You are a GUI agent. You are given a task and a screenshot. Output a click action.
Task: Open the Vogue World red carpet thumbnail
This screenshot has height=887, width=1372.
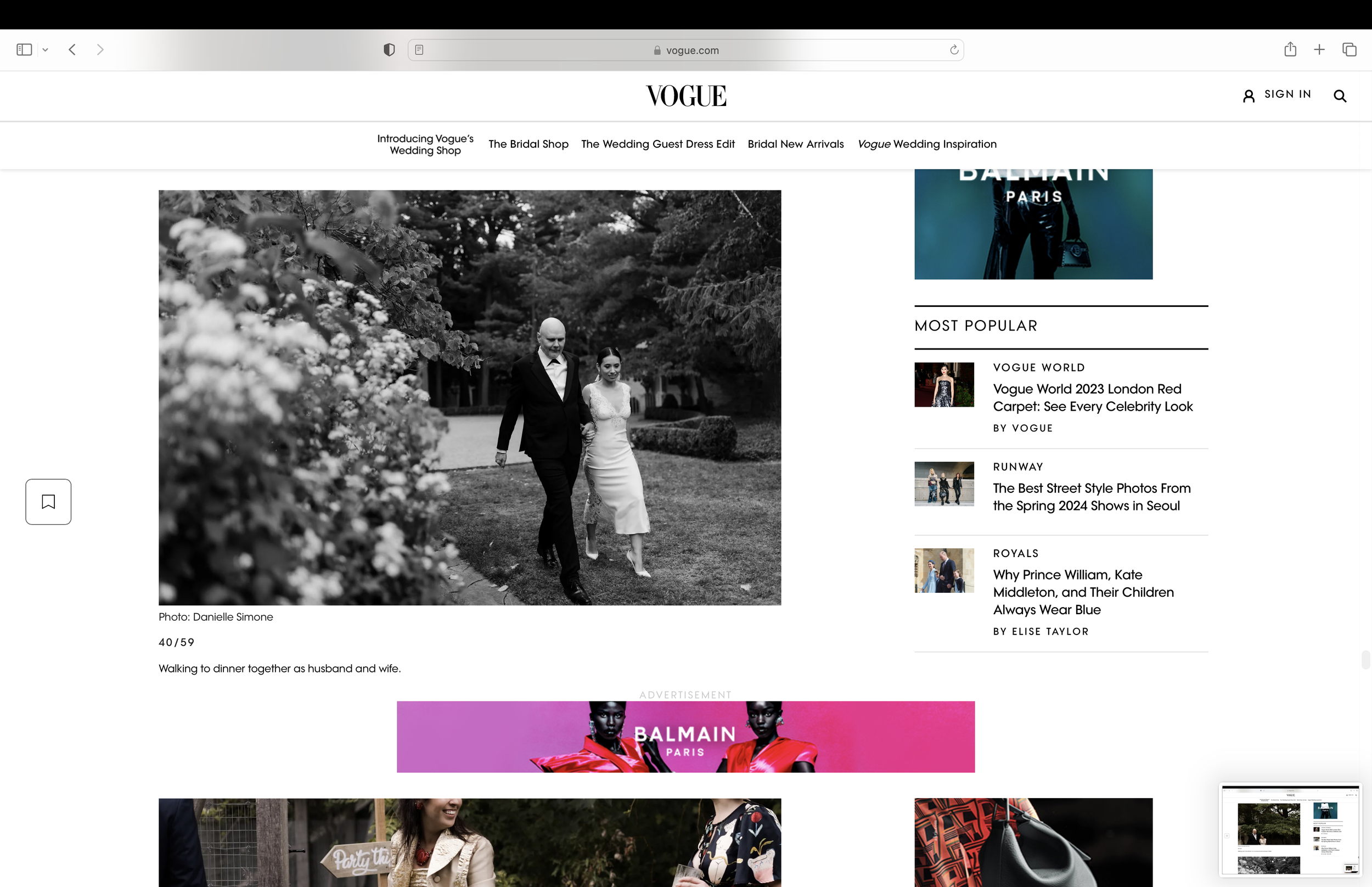pyautogui.click(x=943, y=385)
